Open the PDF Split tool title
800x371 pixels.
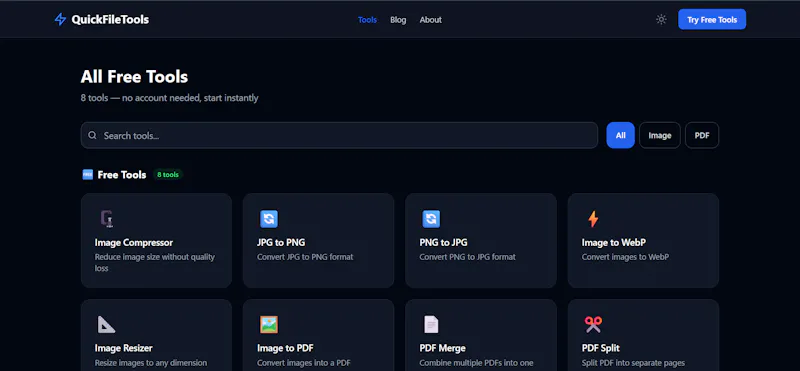[601, 348]
